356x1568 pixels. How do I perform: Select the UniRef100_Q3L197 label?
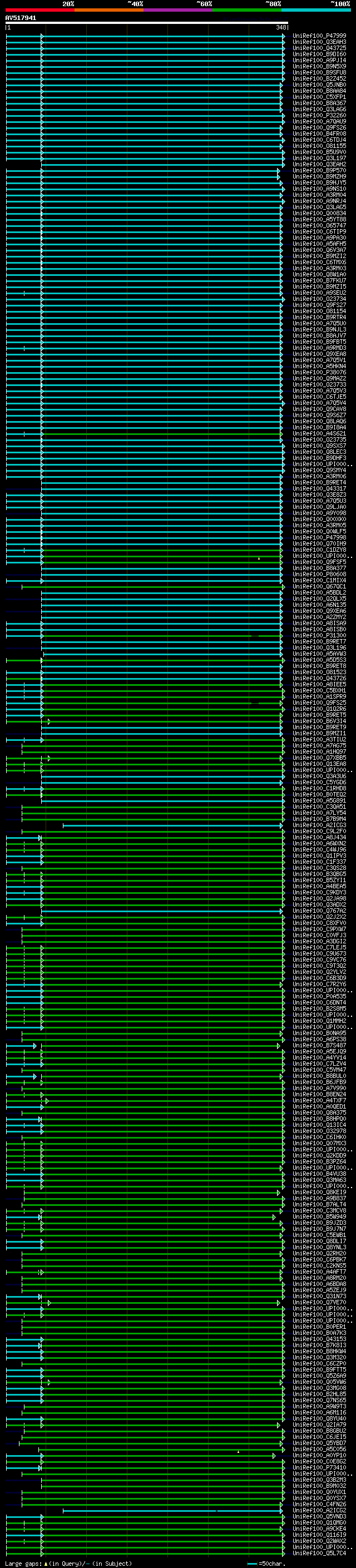319,159
